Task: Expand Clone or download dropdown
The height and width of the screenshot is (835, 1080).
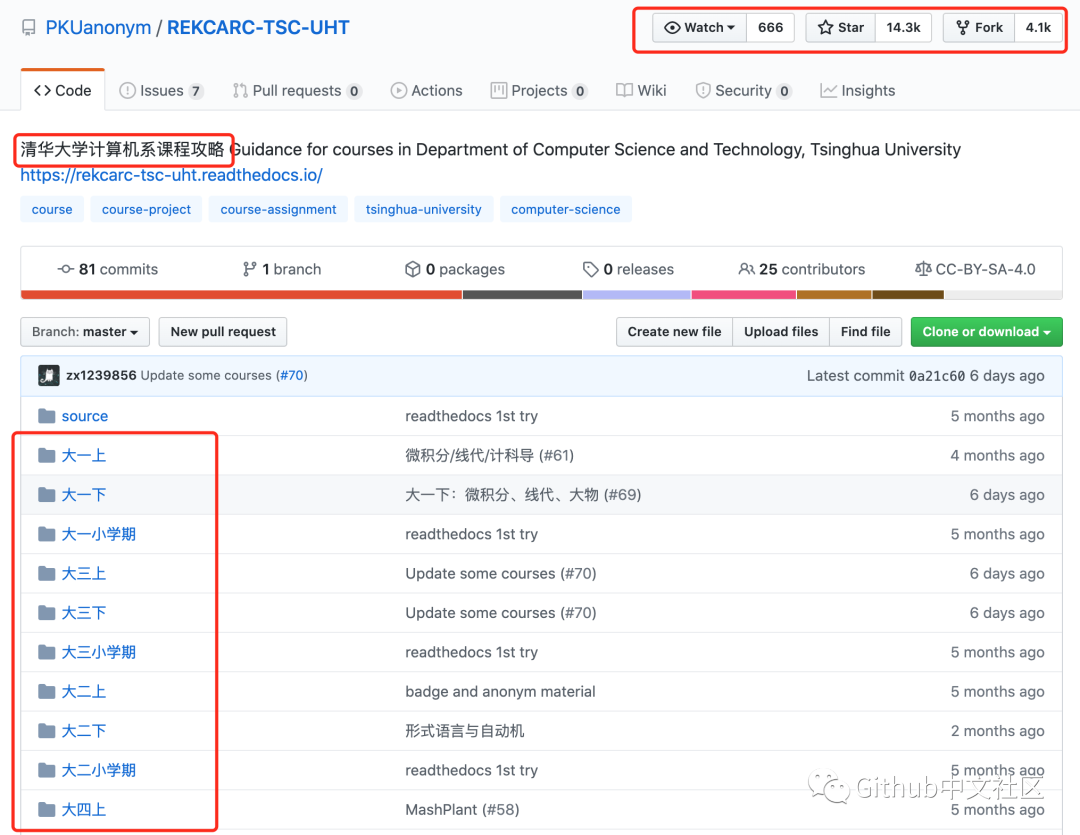Action: pyautogui.click(x=986, y=332)
